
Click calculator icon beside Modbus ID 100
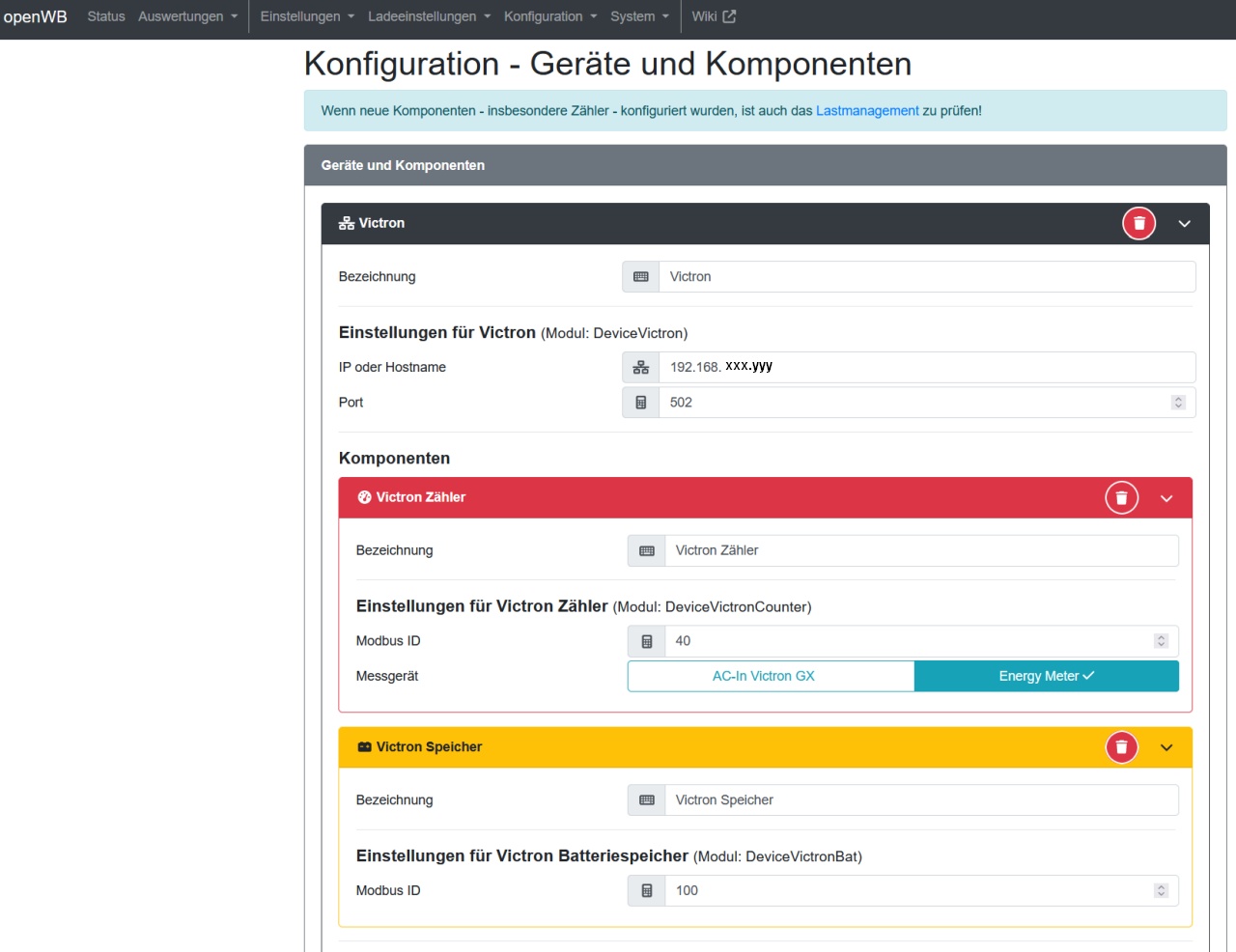click(647, 891)
